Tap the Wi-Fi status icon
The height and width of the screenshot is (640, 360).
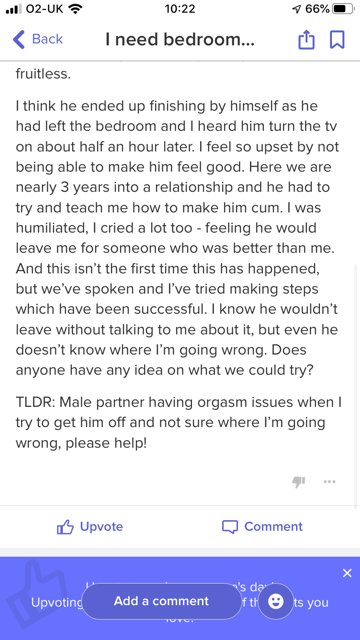pyautogui.click(x=75, y=9)
